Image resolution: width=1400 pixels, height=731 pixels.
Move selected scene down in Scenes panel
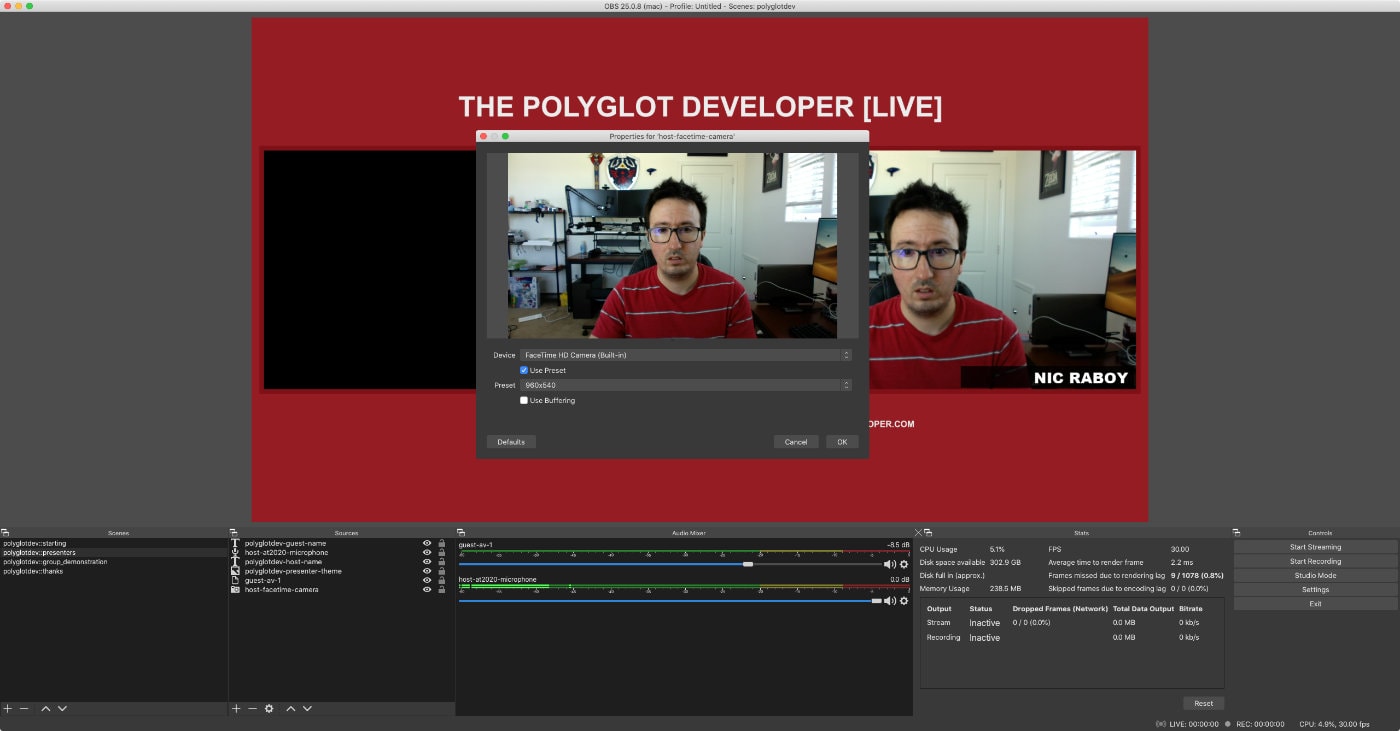tap(62, 708)
